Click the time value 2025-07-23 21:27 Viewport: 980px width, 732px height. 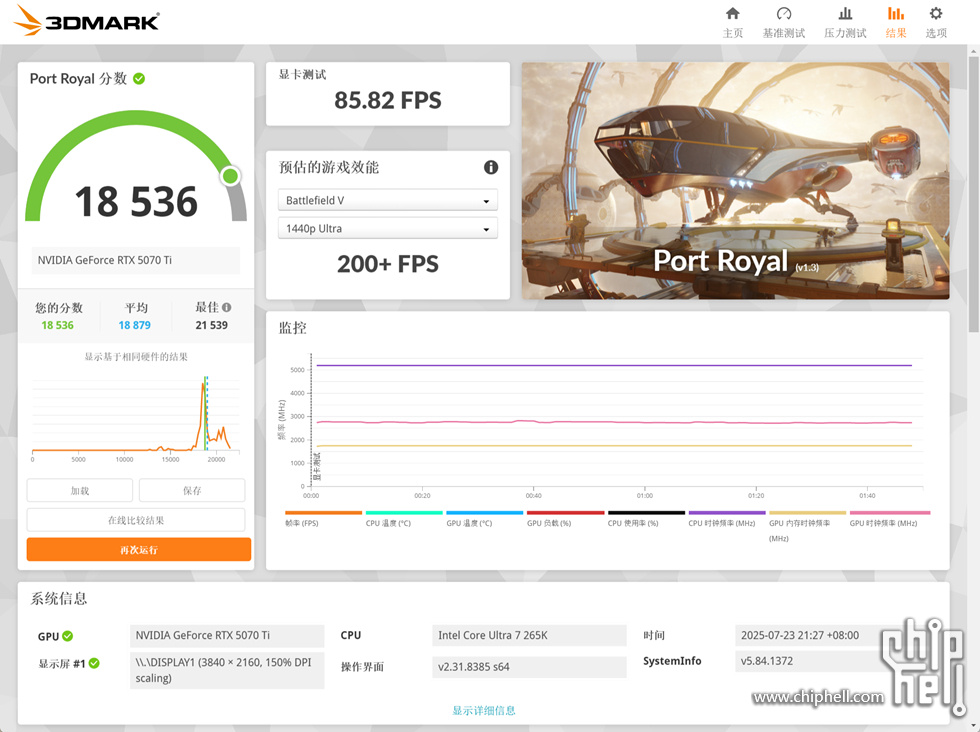click(x=800, y=635)
